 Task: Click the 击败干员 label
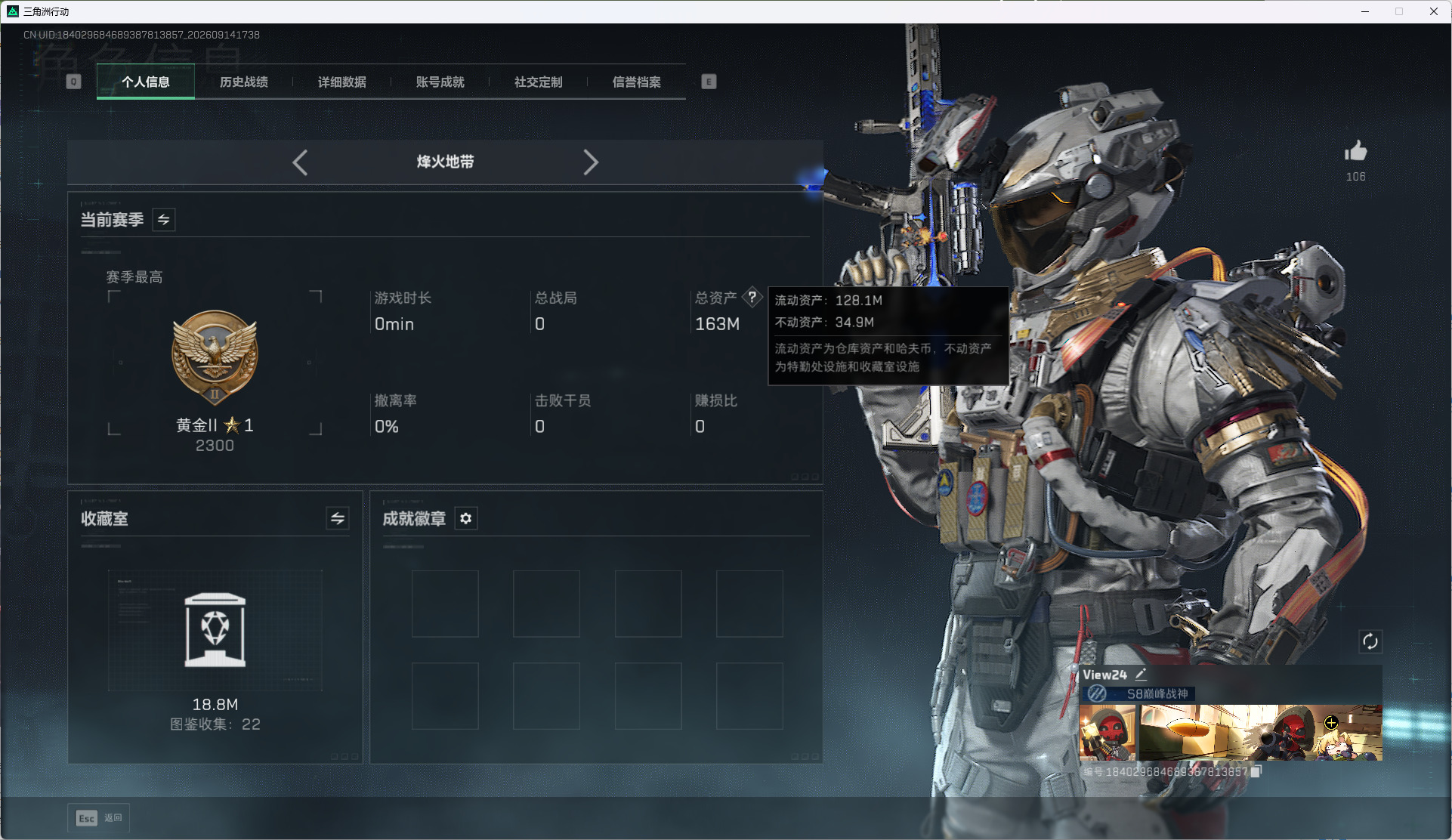tap(563, 401)
